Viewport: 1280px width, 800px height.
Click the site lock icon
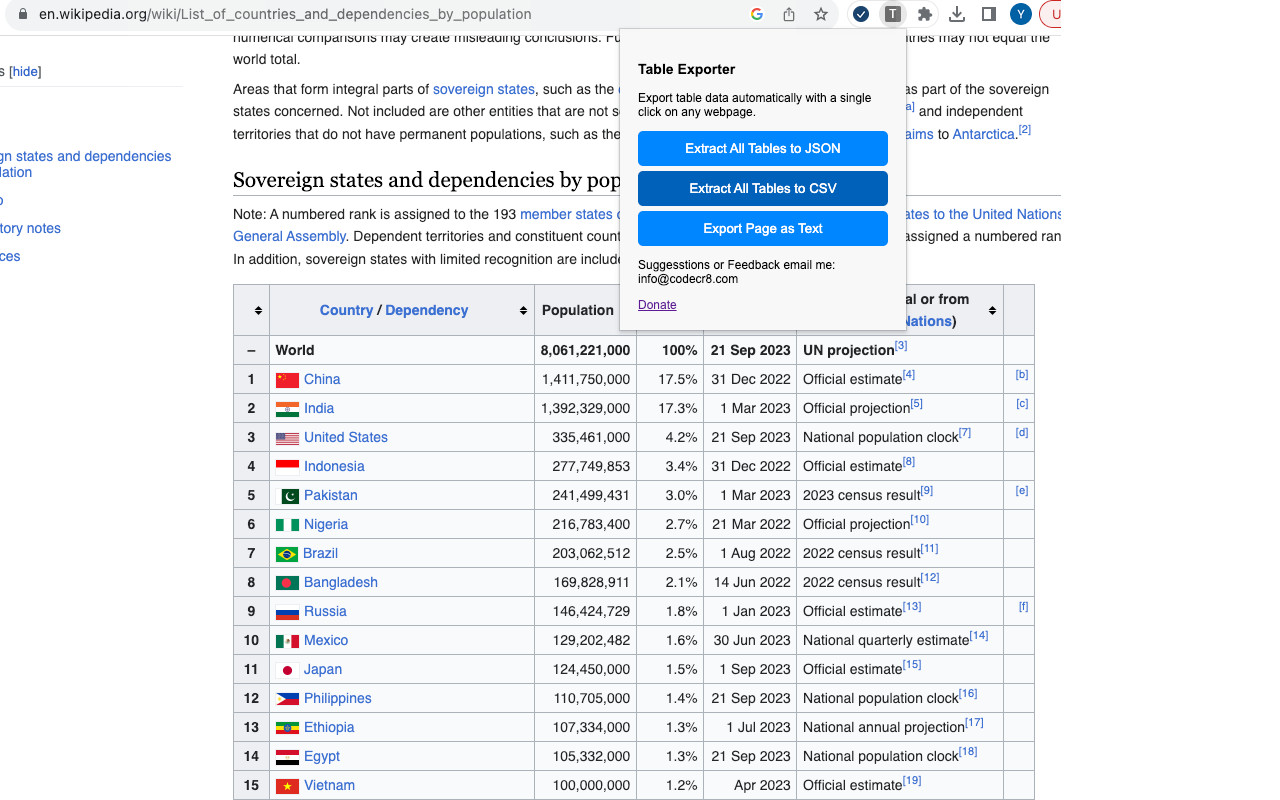[24, 14]
